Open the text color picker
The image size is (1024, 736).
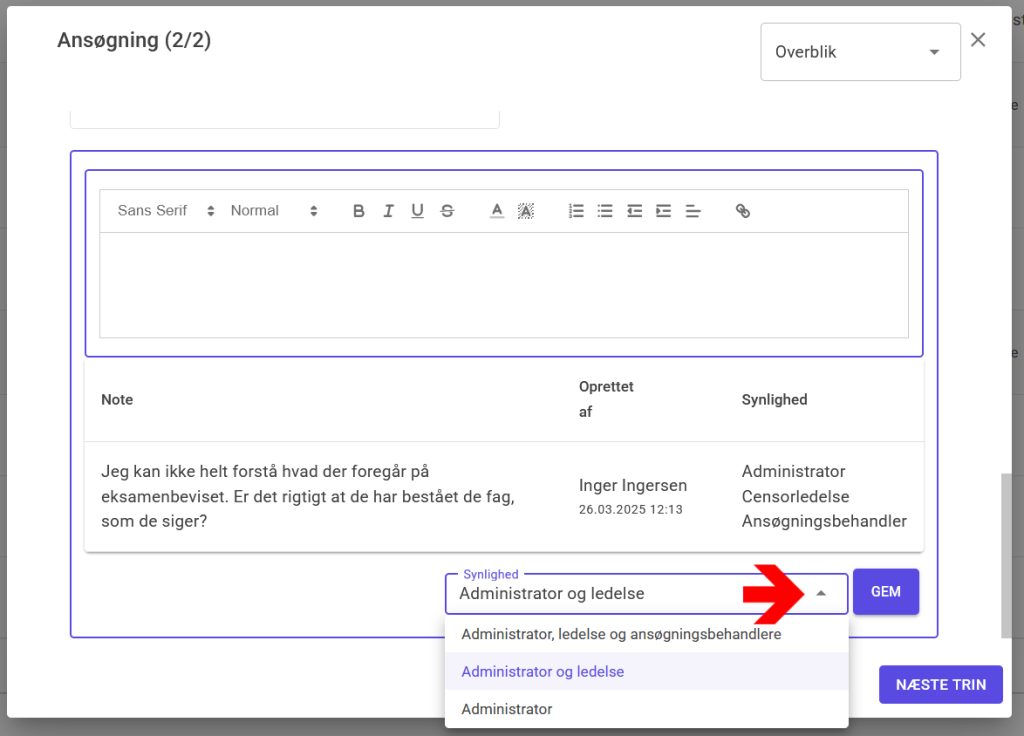coord(497,211)
